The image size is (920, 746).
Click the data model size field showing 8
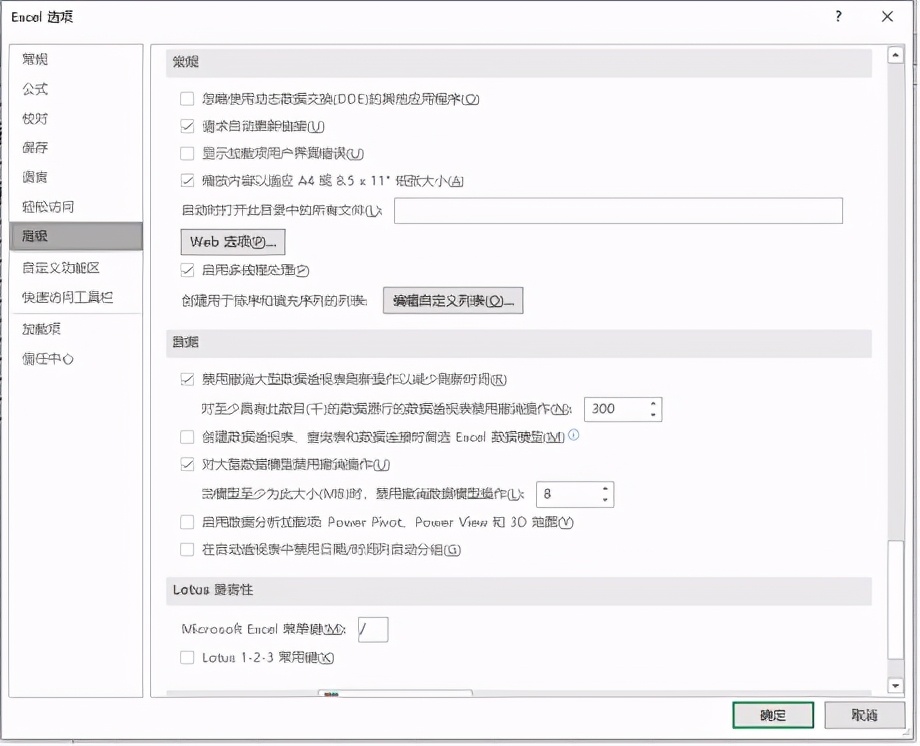point(568,494)
